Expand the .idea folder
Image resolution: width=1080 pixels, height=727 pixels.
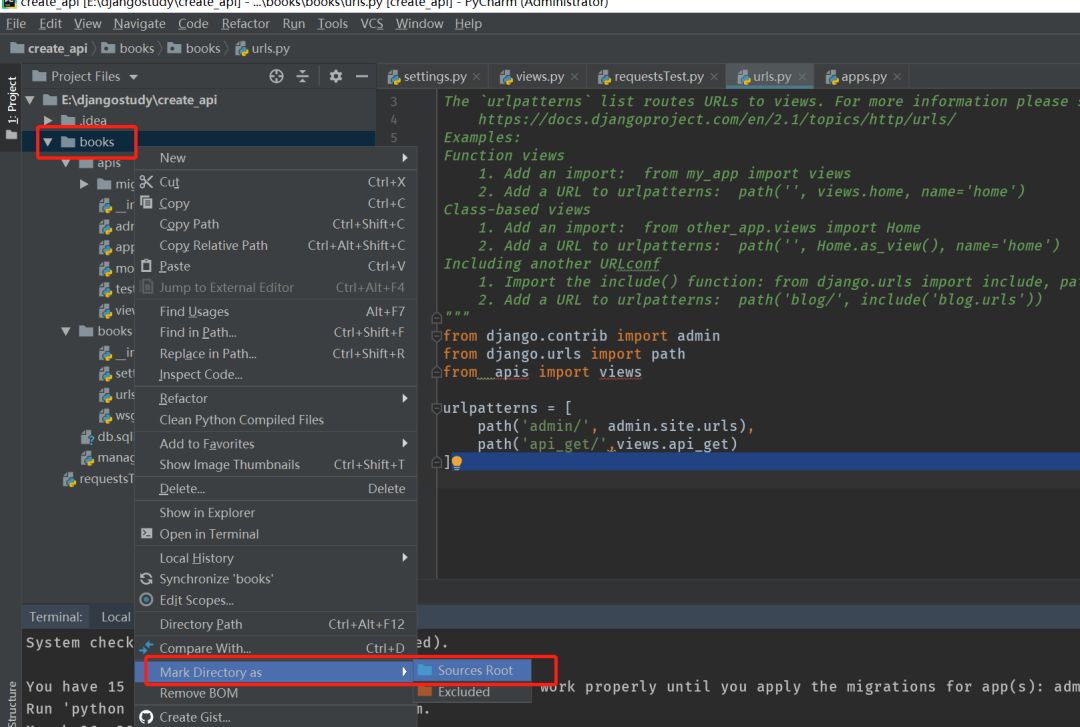coord(48,121)
